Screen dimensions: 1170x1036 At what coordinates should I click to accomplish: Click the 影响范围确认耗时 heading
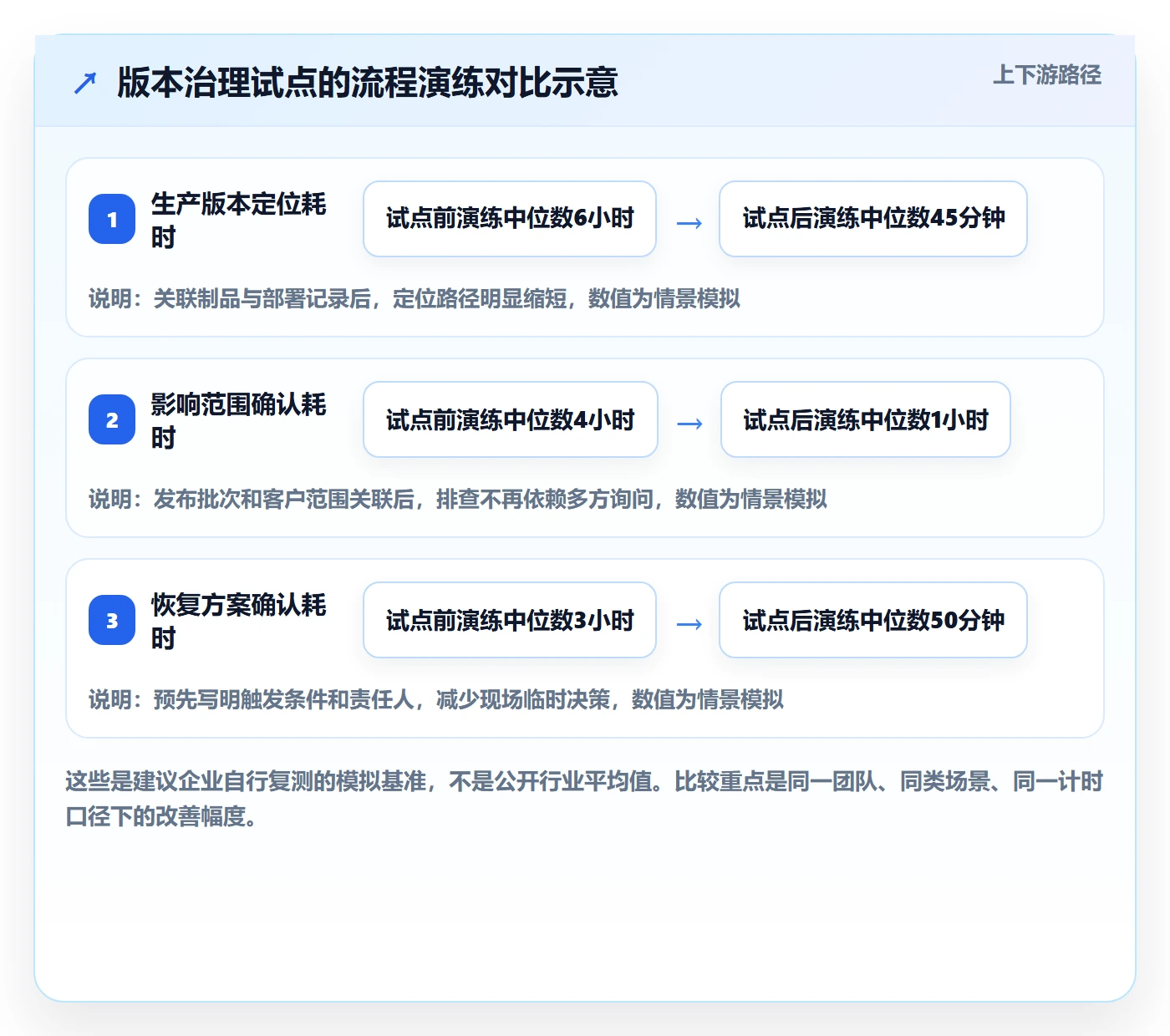[238, 420]
